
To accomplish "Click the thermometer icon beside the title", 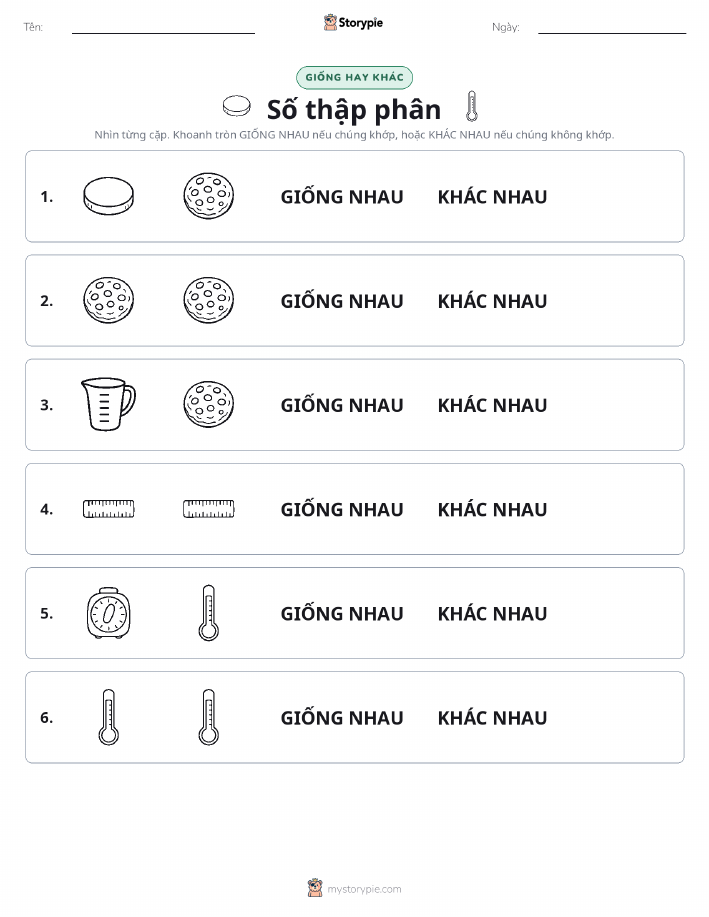I will point(472,106).
